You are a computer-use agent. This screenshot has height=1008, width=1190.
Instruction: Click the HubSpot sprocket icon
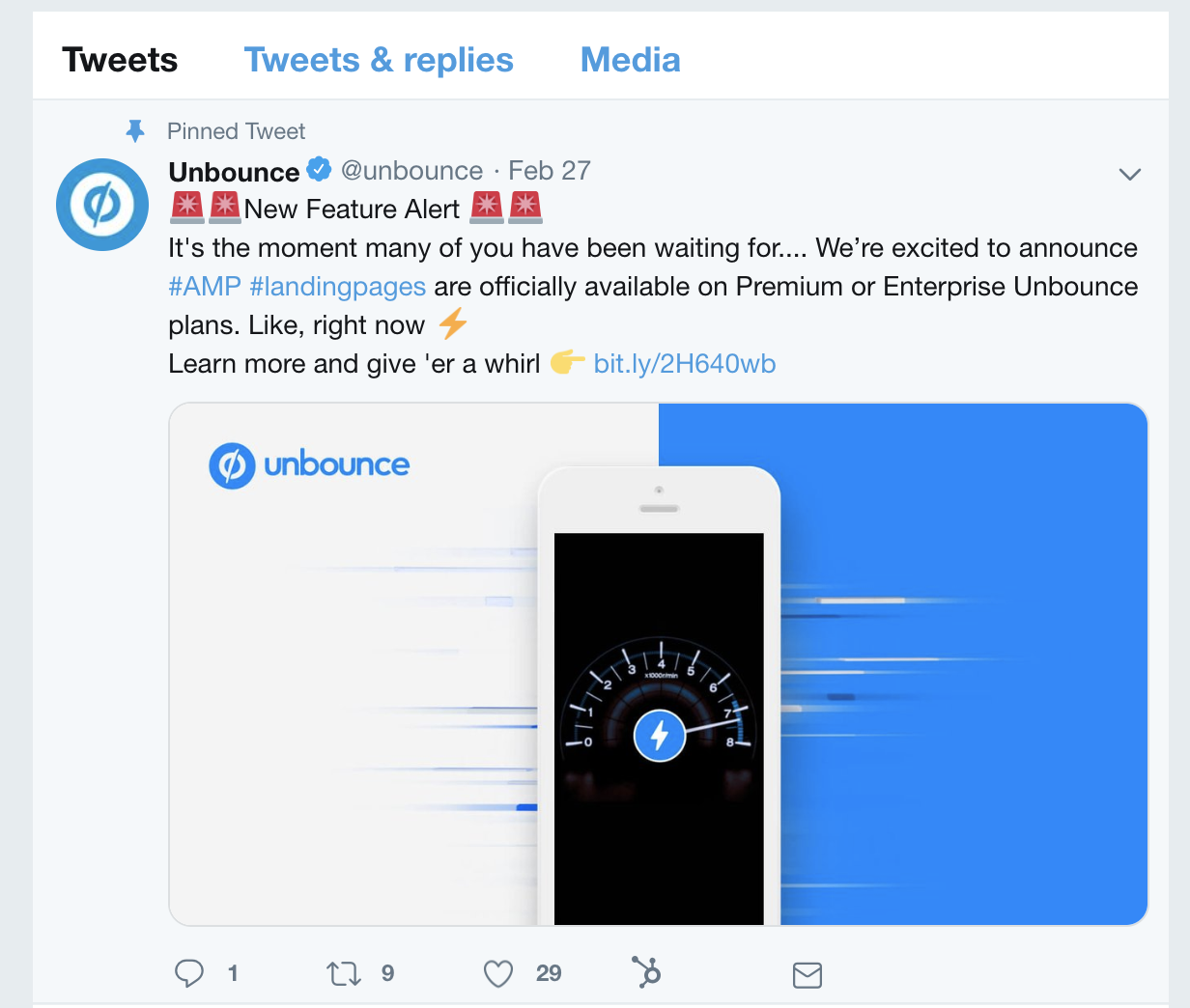point(646,971)
